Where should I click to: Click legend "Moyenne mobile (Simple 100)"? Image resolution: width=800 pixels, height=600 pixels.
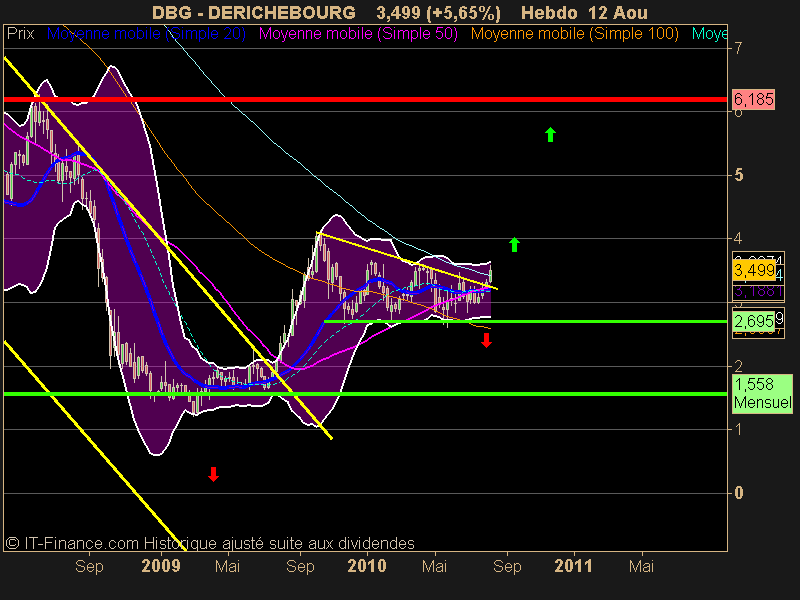coord(574,34)
